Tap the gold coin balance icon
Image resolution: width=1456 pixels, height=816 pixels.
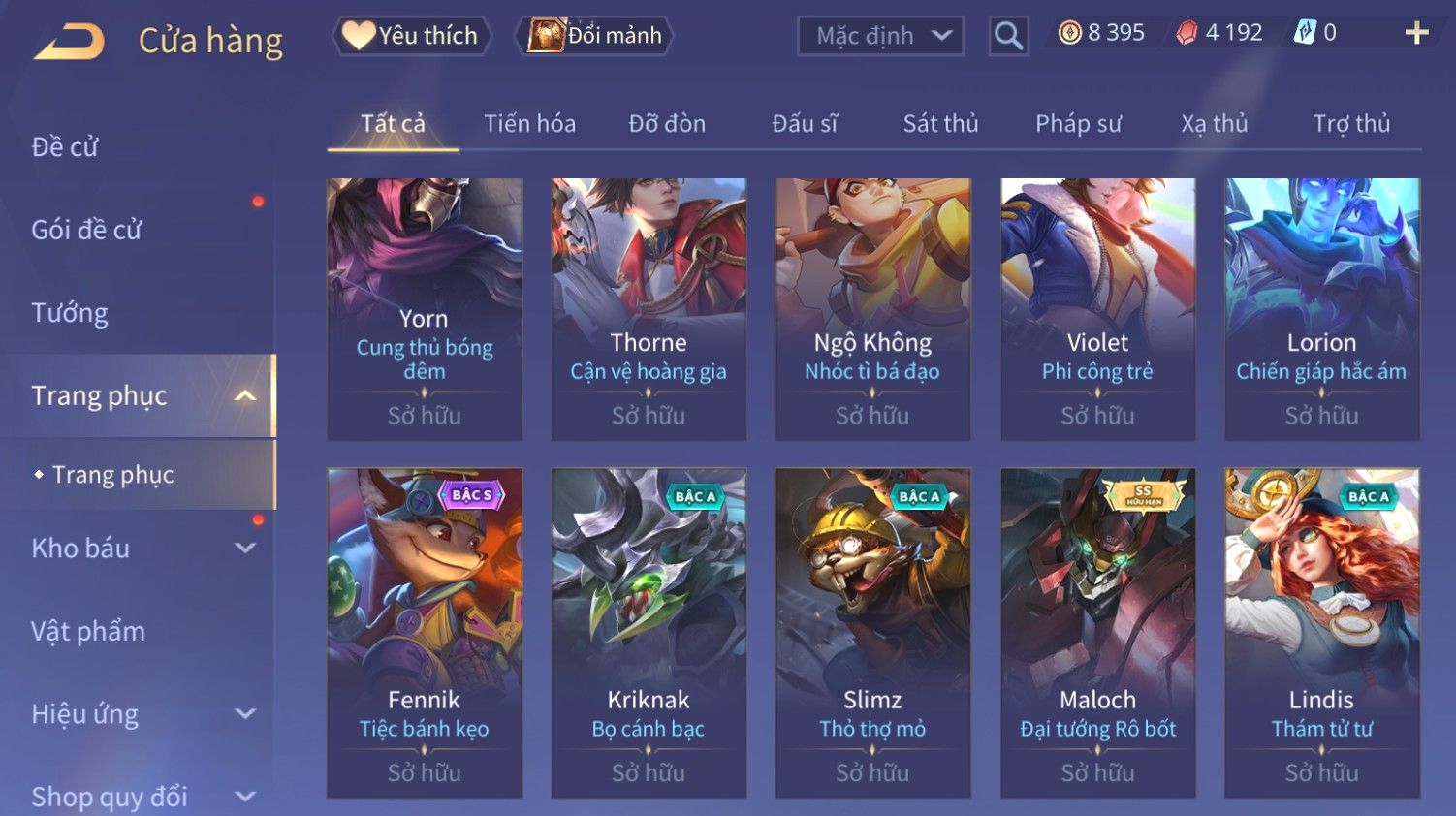pyautogui.click(x=1069, y=33)
